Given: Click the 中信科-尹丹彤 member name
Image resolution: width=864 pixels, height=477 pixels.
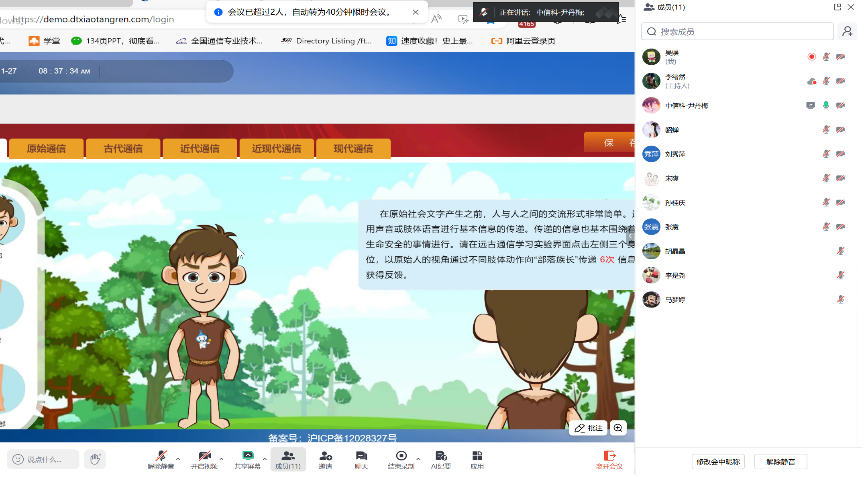Looking at the screenshot, I should click(687, 105).
